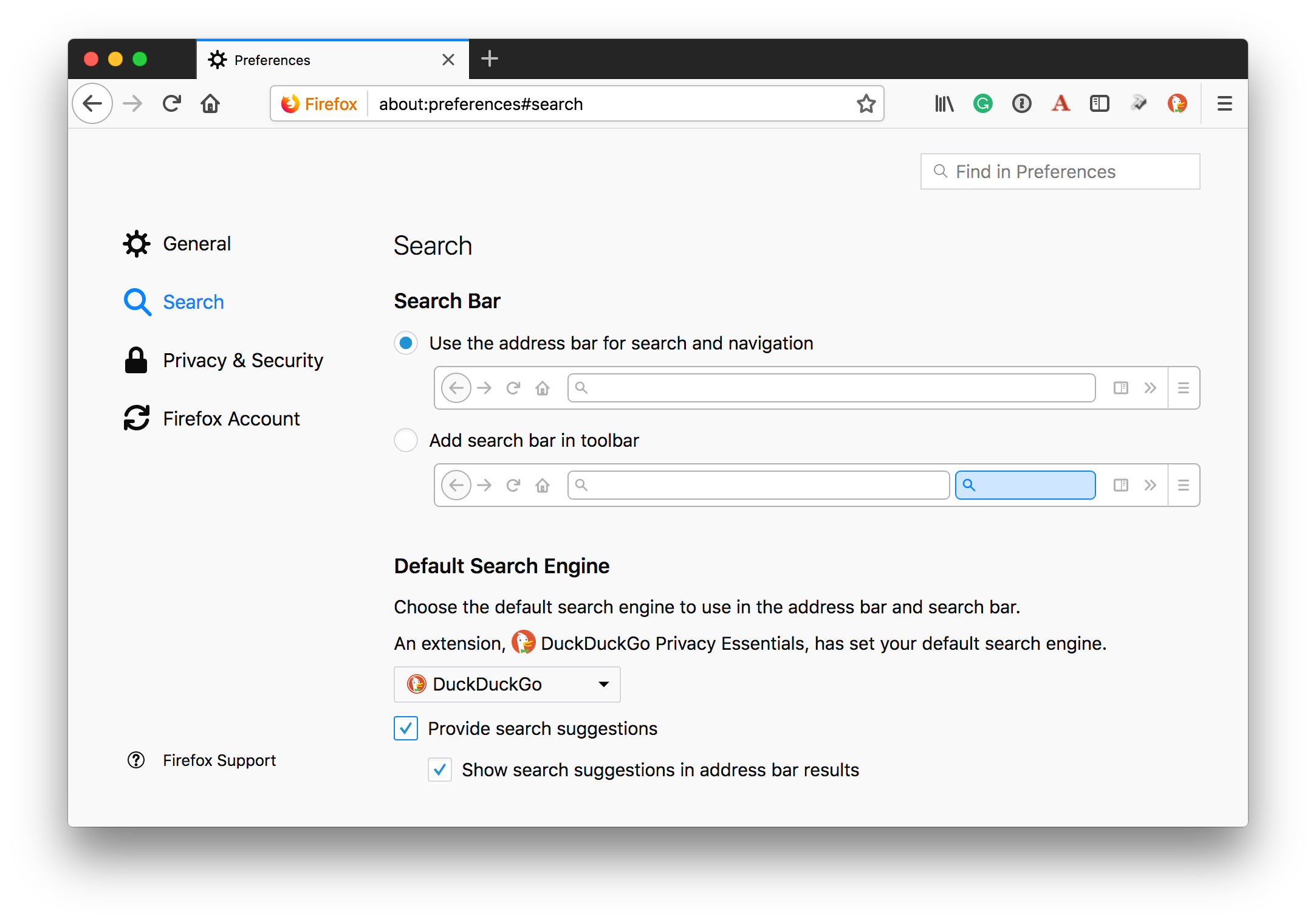Click the Grammarly extension icon
The height and width of the screenshot is (924, 1316).
click(x=983, y=104)
